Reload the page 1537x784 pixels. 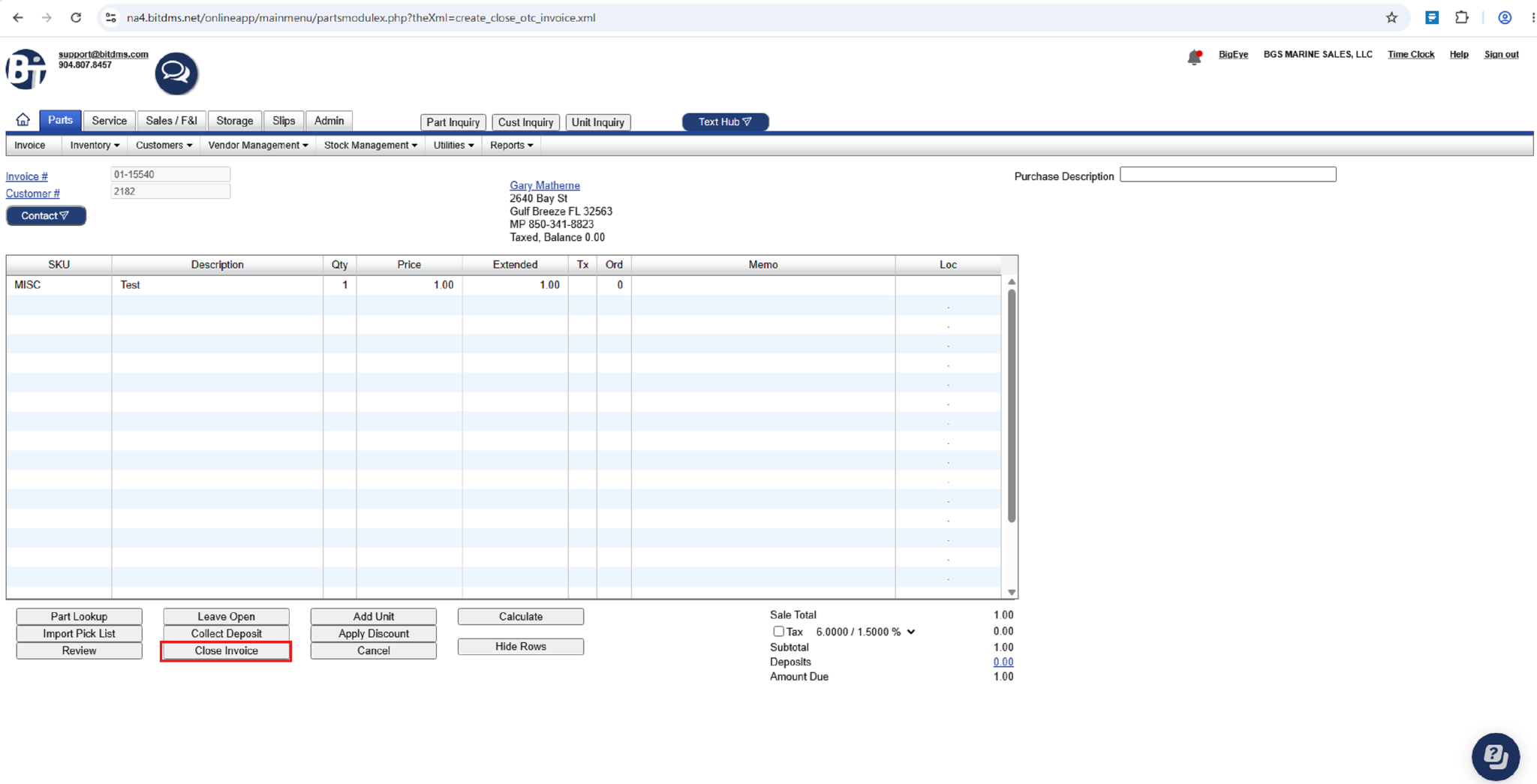(x=76, y=17)
